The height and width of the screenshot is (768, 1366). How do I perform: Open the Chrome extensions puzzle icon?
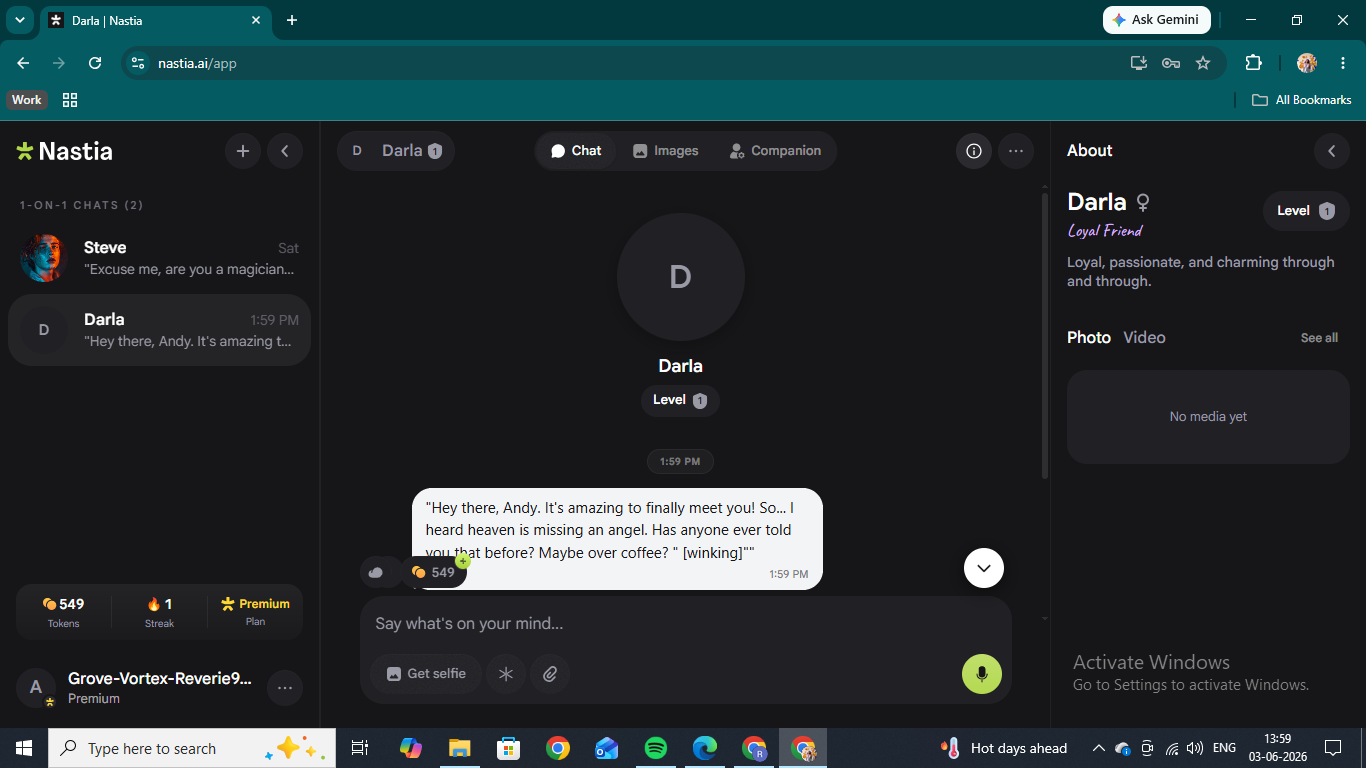point(1253,63)
